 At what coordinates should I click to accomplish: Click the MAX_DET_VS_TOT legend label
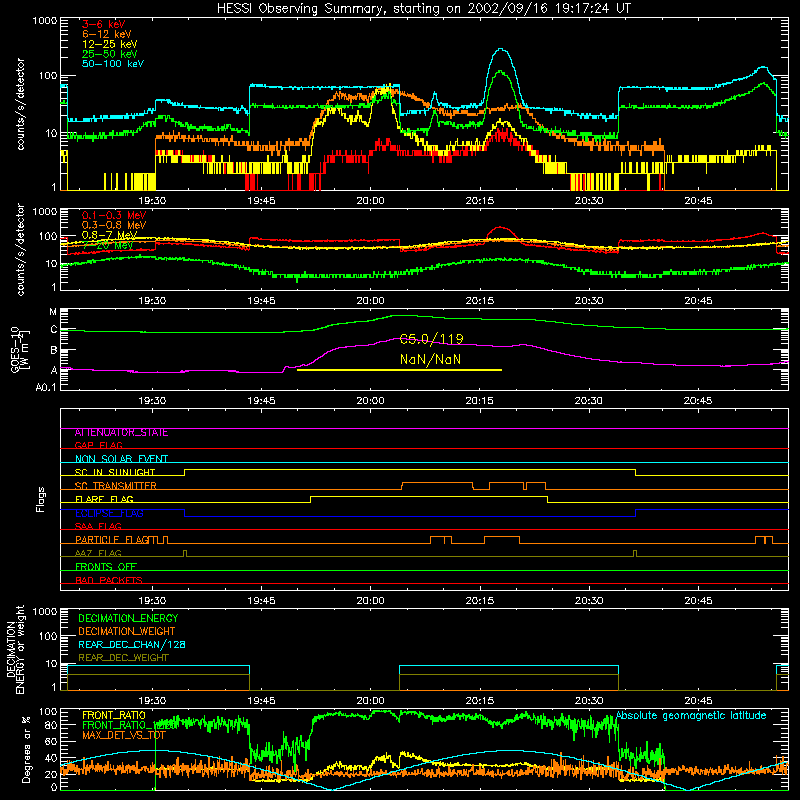coord(124,735)
